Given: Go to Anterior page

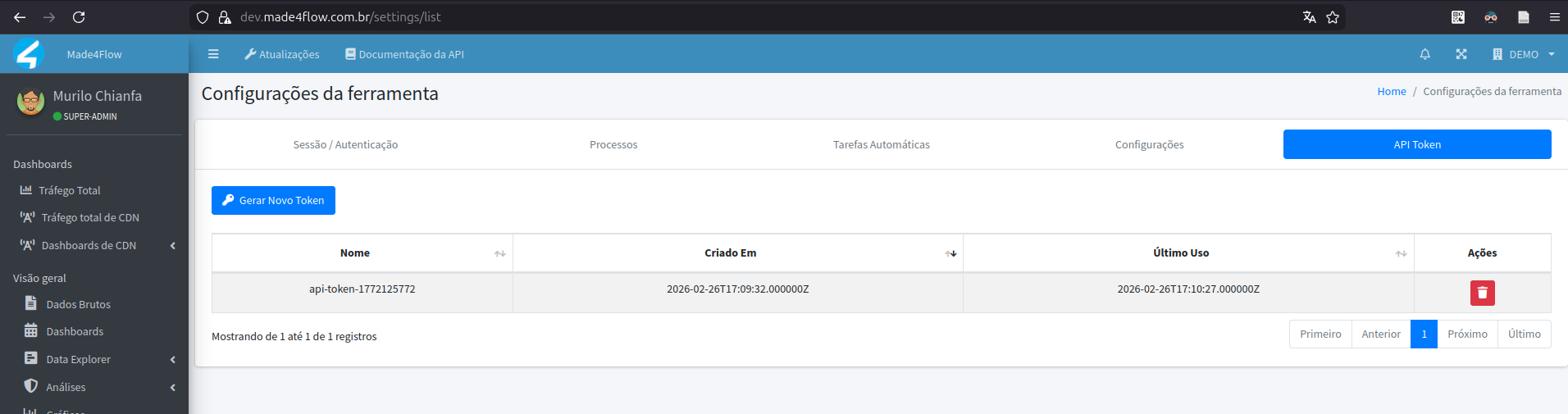Looking at the screenshot, I should click(x=1381, y=334).
